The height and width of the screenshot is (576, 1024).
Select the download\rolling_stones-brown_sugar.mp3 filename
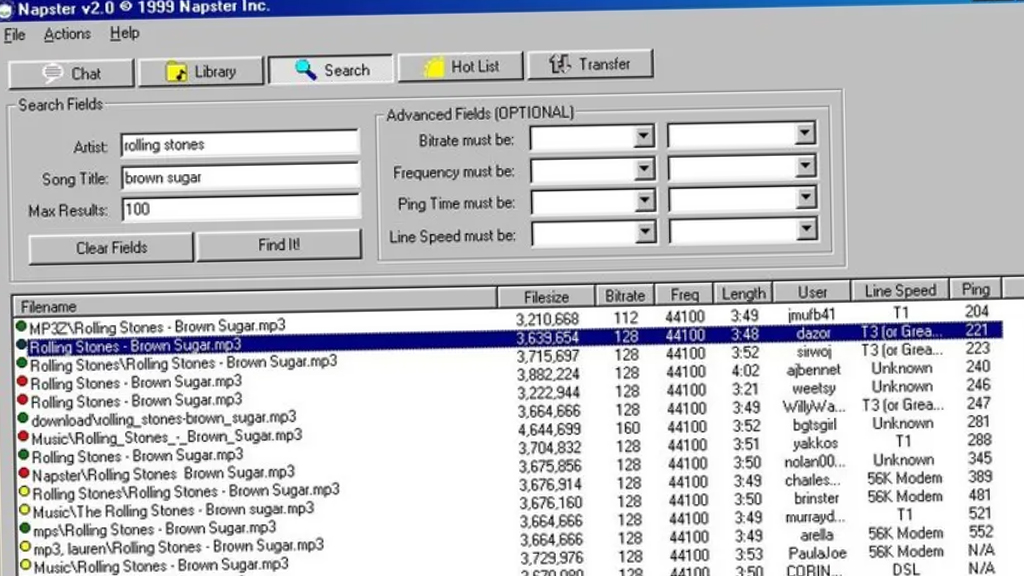click(164, 419)
